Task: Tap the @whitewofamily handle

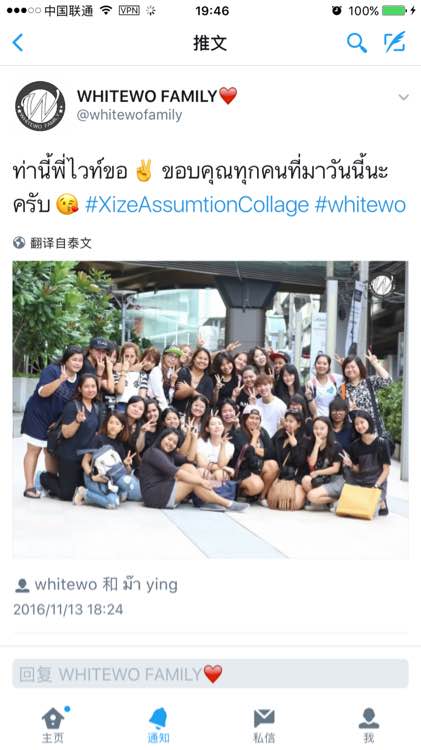Action: point(129,115)
